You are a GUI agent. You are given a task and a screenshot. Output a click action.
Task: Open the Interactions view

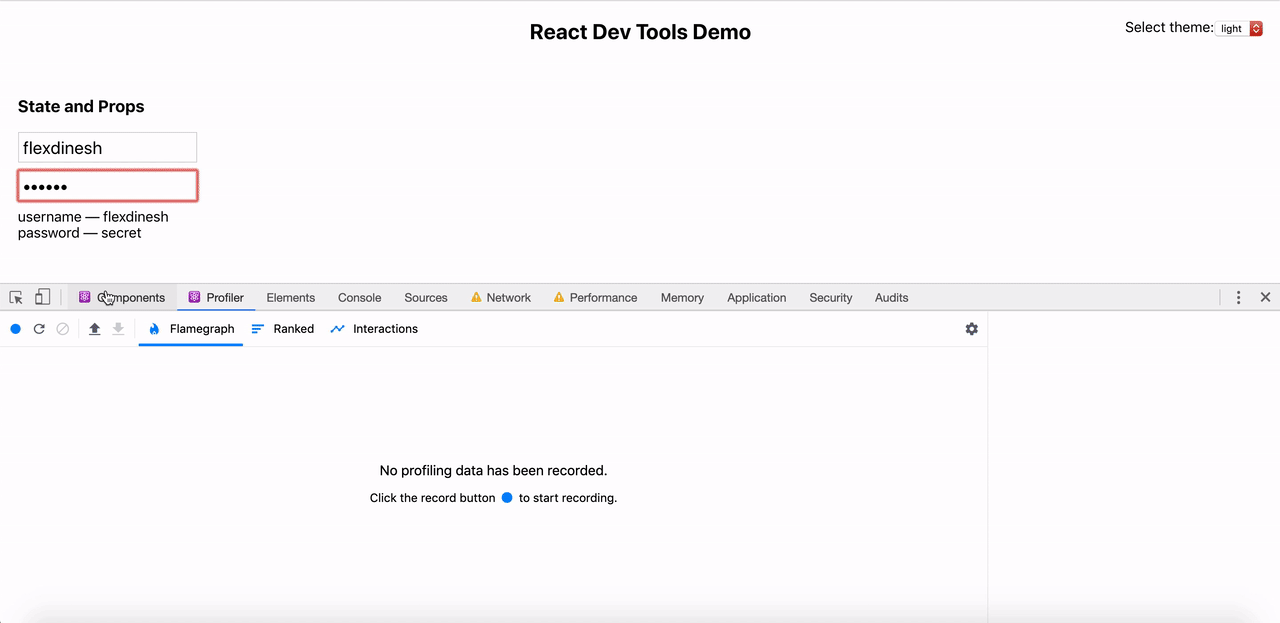tap(374, 329)
